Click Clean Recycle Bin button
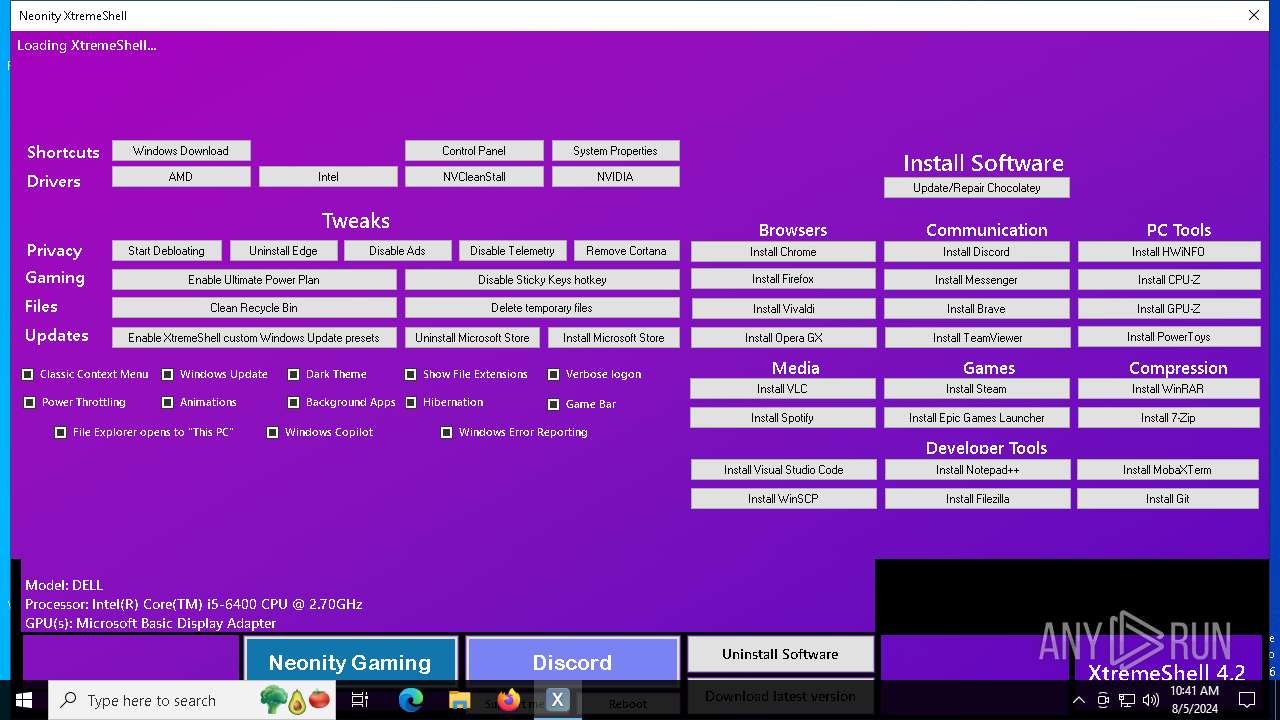1280x720 pixels. pos(254,308)
